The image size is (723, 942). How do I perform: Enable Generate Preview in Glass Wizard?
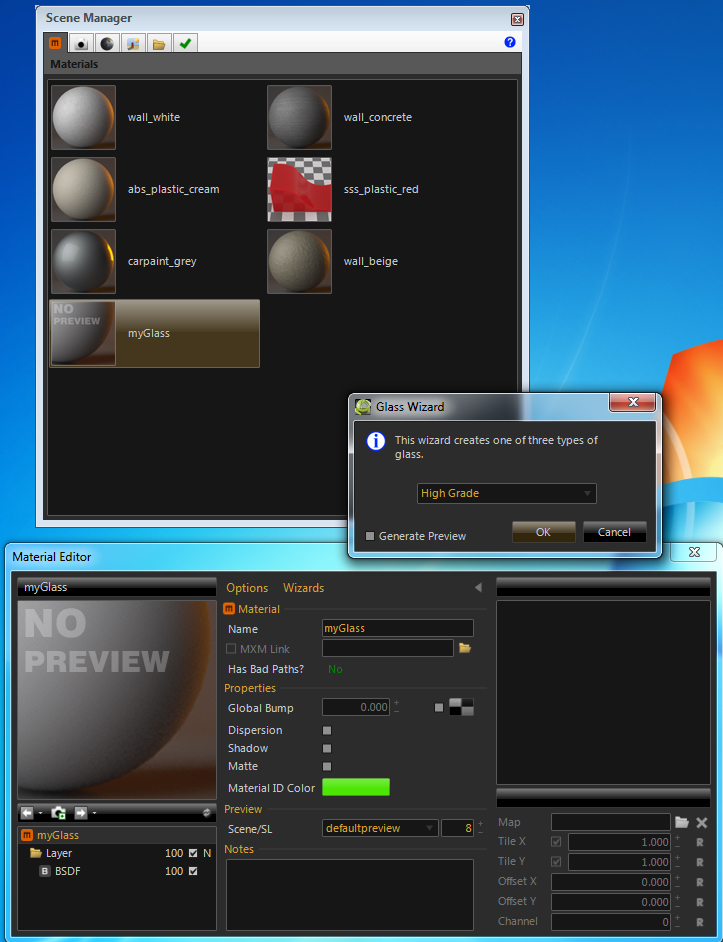[370, 536]
